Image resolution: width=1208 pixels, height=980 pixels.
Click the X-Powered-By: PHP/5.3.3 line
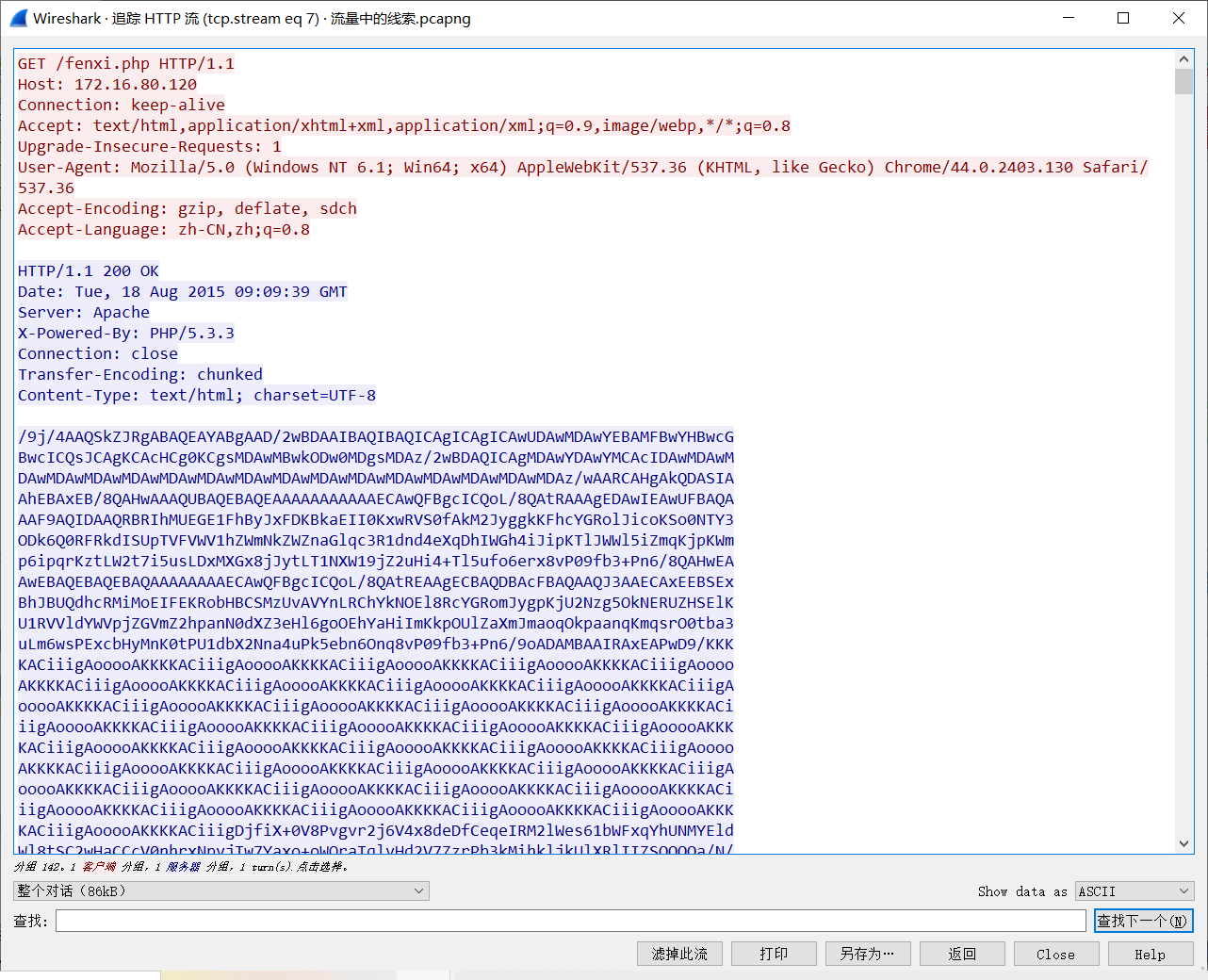pyautogui.click(x=126, y=333)
